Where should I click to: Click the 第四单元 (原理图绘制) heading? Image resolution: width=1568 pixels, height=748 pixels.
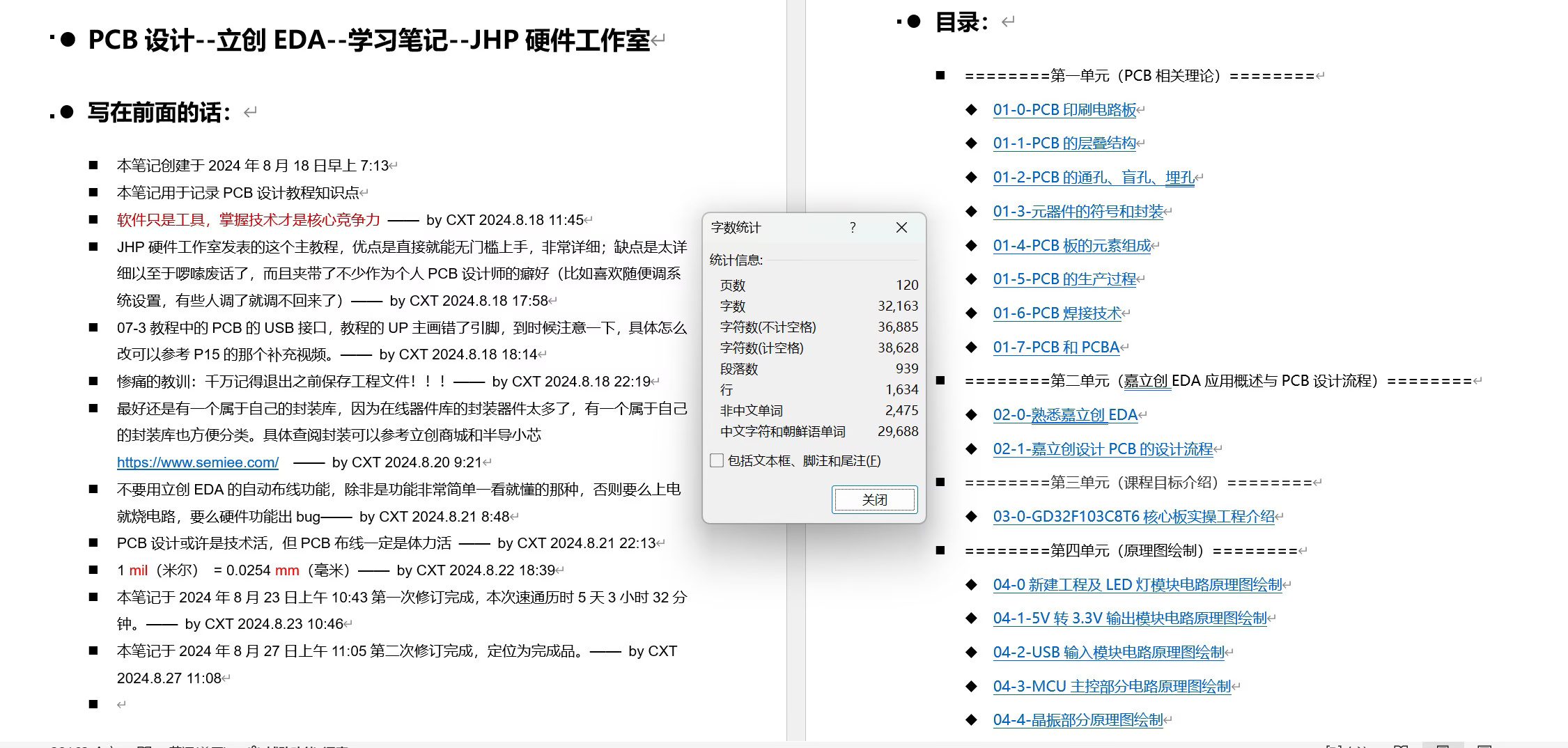tap(1131, 550)
